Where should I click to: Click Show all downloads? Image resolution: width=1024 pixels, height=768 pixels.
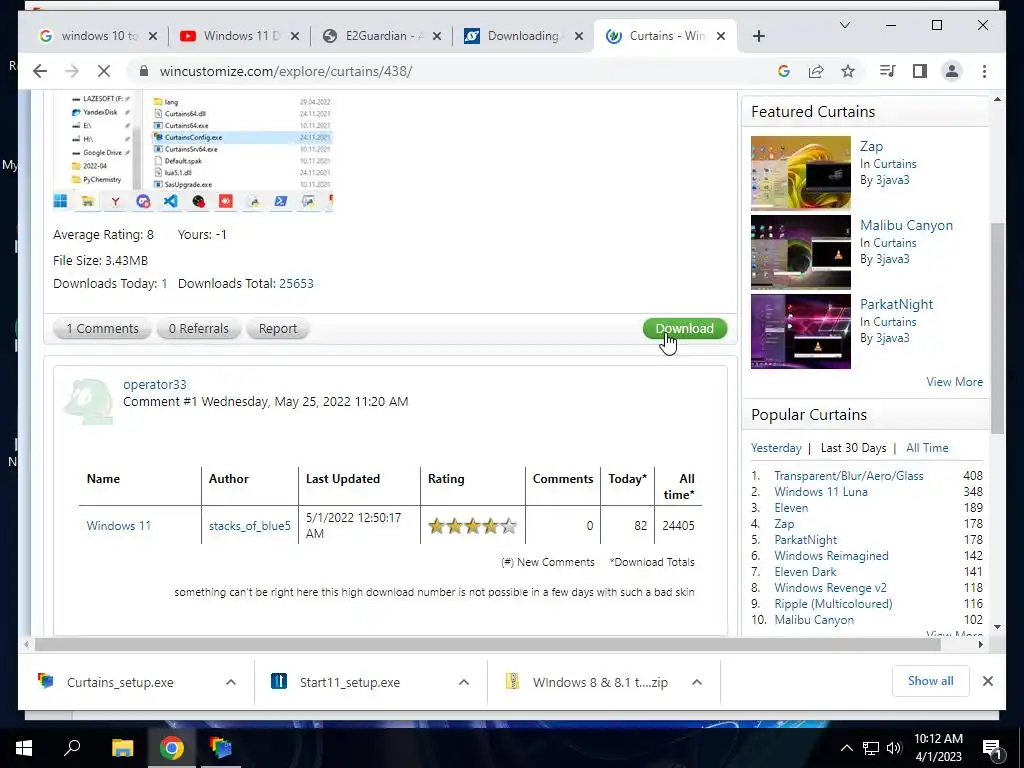931,681
